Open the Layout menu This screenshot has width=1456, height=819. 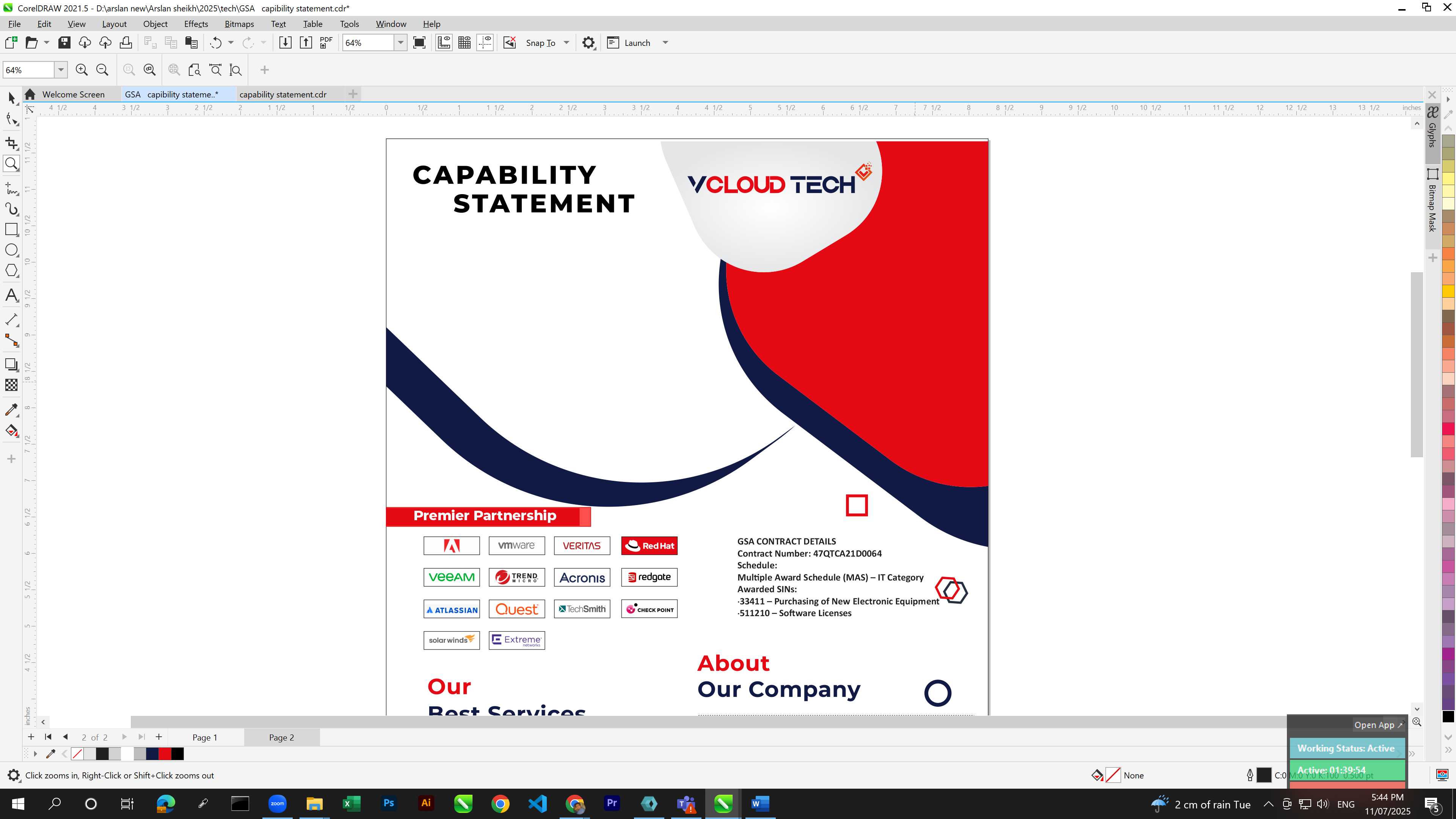114,24
